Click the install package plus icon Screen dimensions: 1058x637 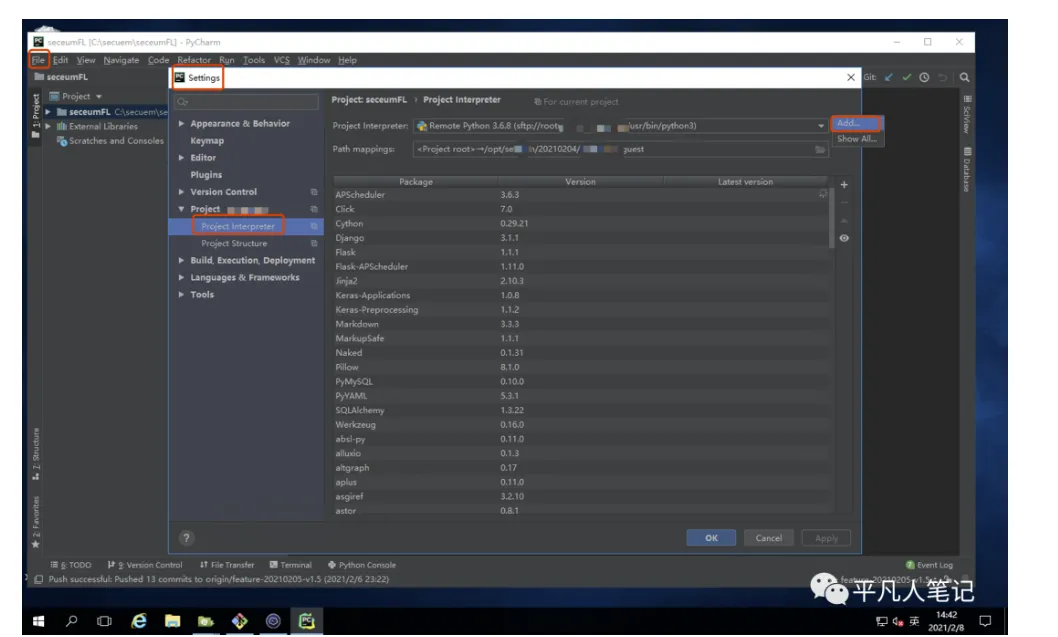[x=844, y=185]
